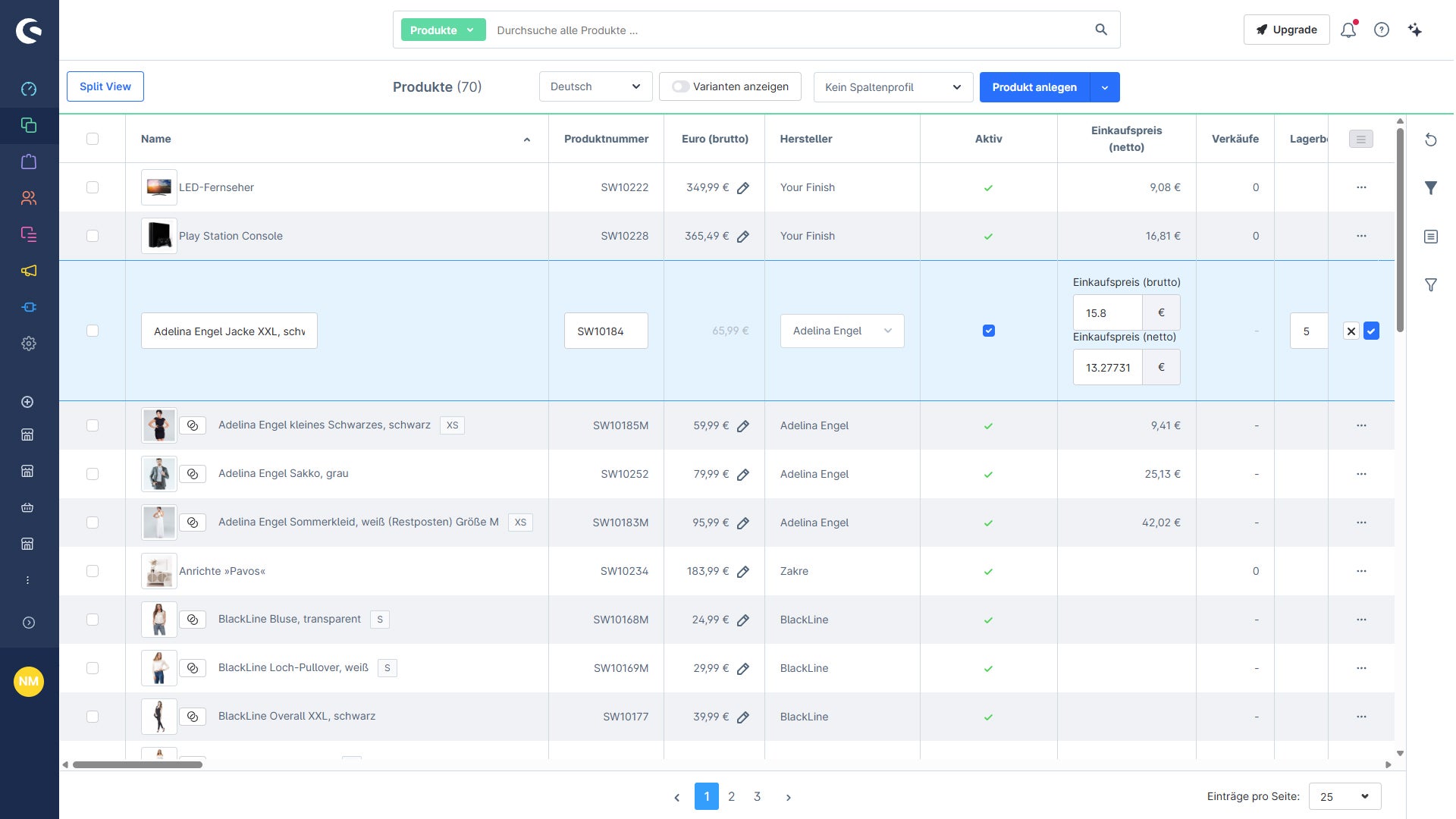The image size is (1456, 819).
Task: Open the Dashboard icon in sidebar
Action: 29,89
